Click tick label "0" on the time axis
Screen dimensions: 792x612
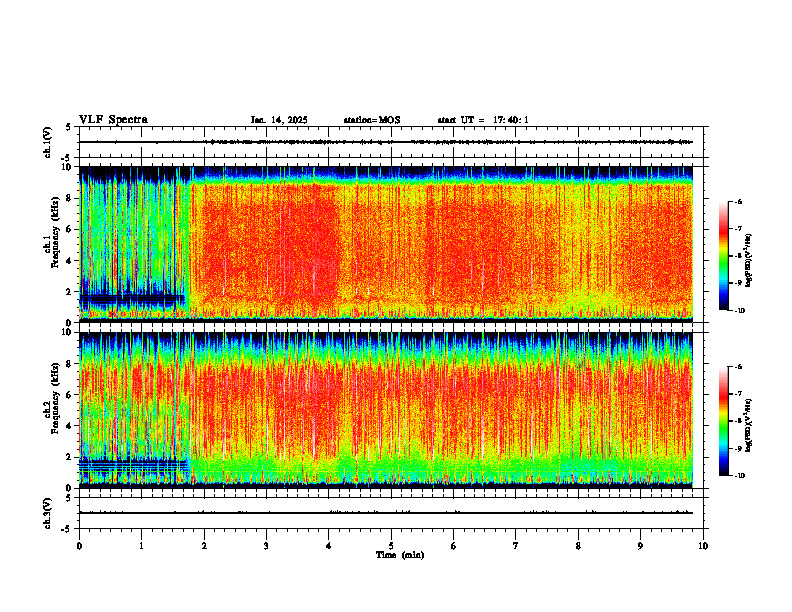tap(79, 546)
